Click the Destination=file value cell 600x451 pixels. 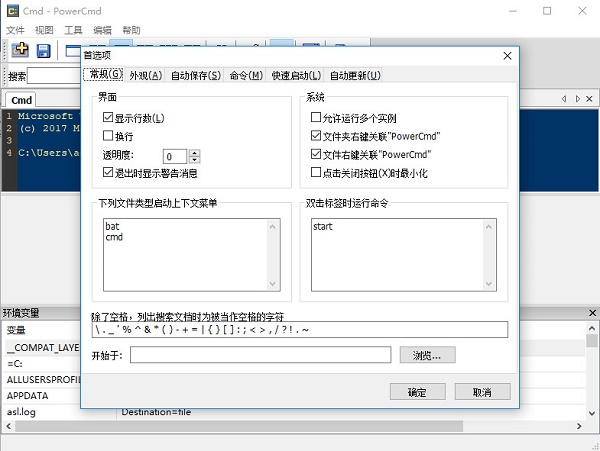point(156,412)
